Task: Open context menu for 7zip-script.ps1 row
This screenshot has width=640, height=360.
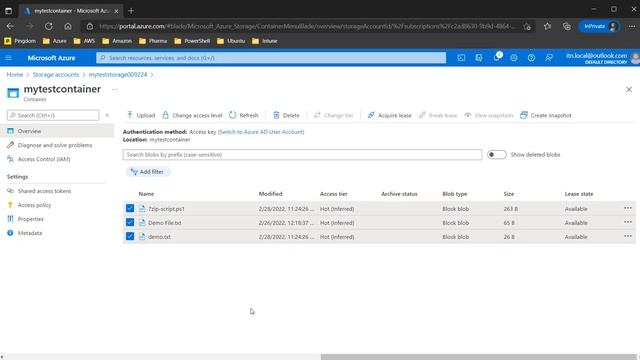Action: [x=627, y=208]
